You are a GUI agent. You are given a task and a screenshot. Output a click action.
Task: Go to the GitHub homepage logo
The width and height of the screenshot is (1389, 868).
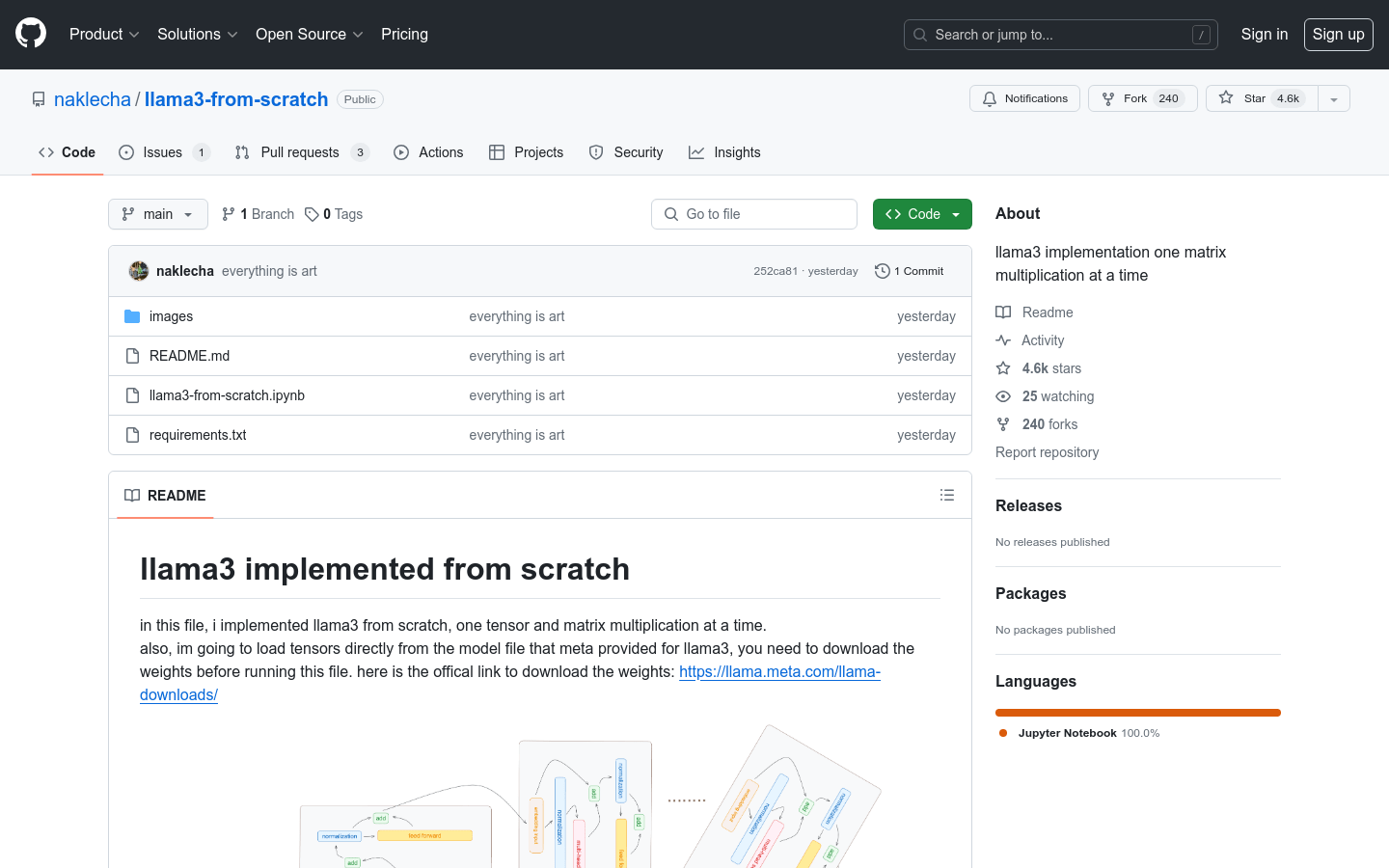tap(31, 34)
